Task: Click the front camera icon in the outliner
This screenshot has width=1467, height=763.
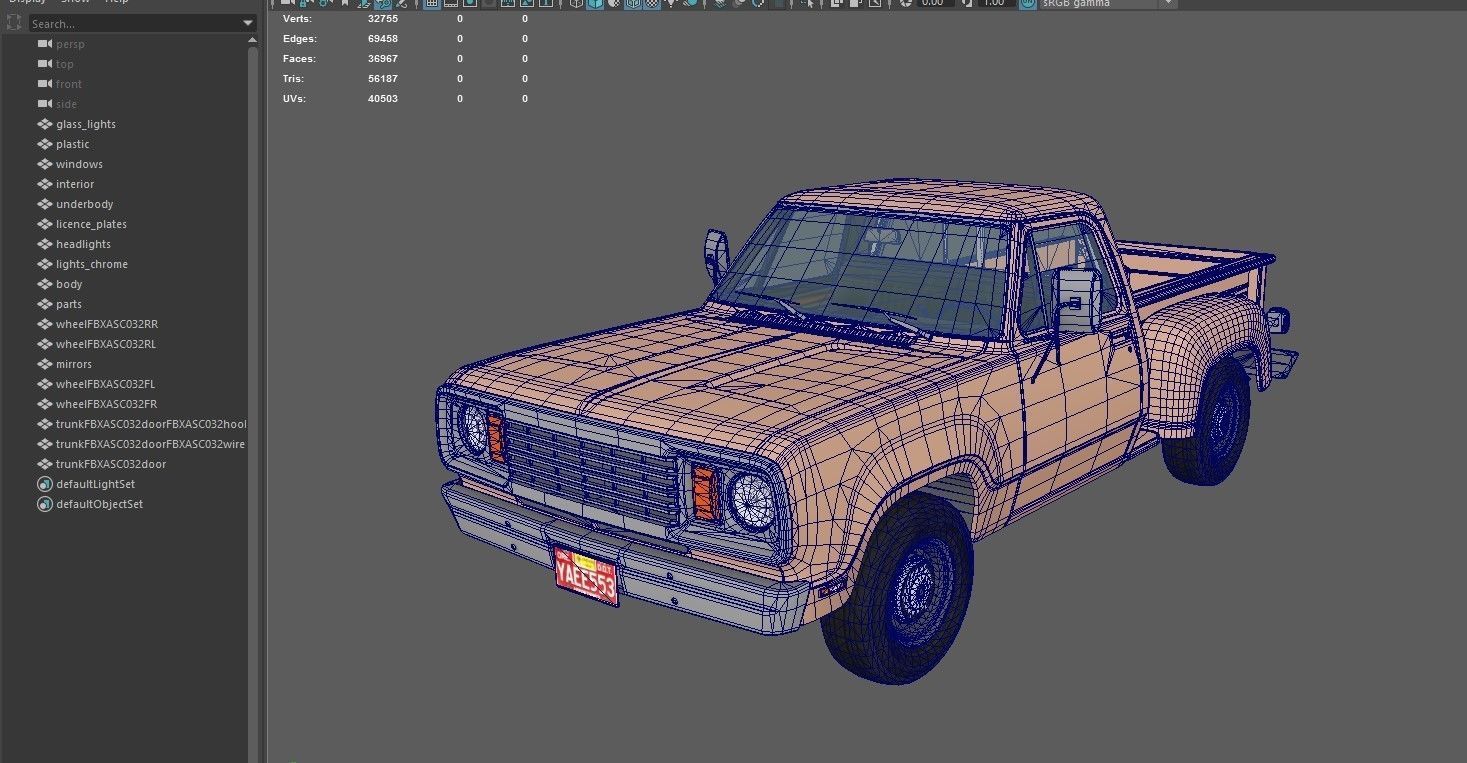Action: 44,84
